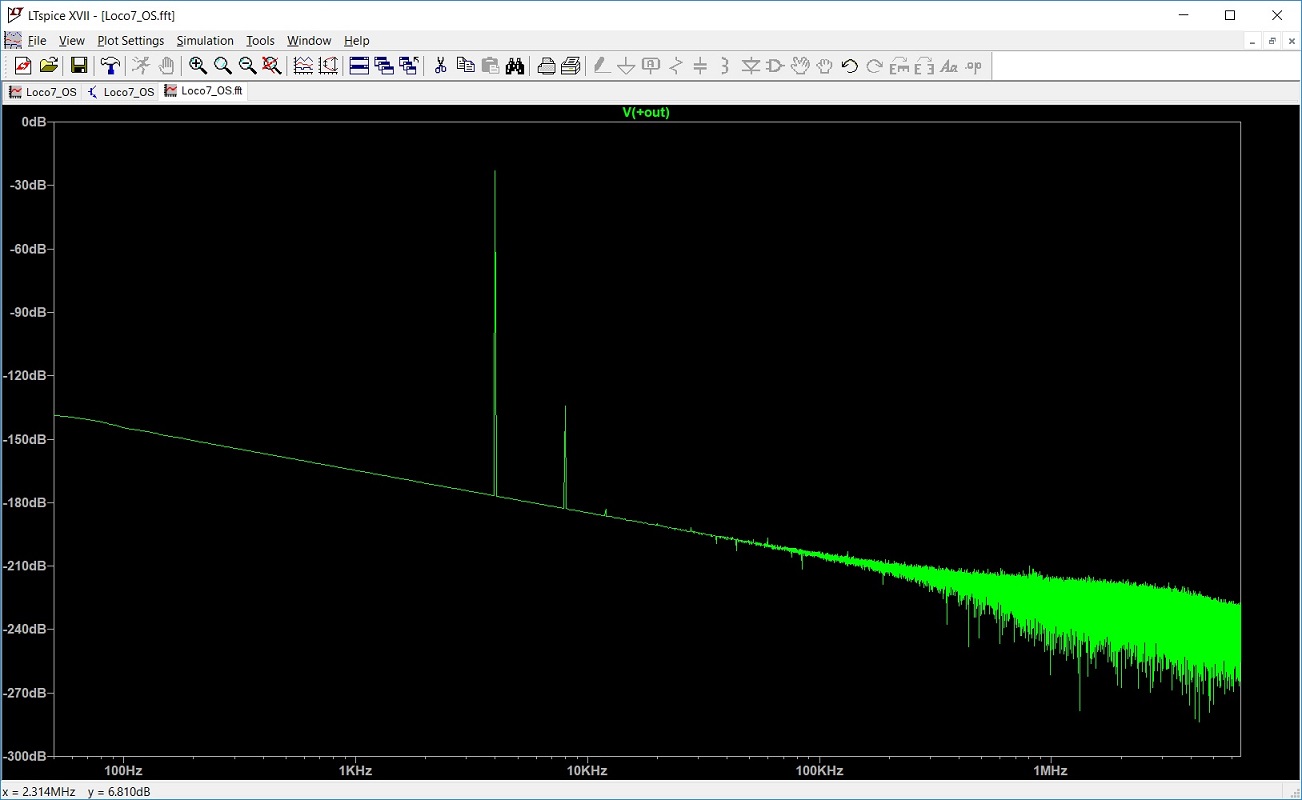
Task: Open Find with binoculars icon
Action: [515, 66]
